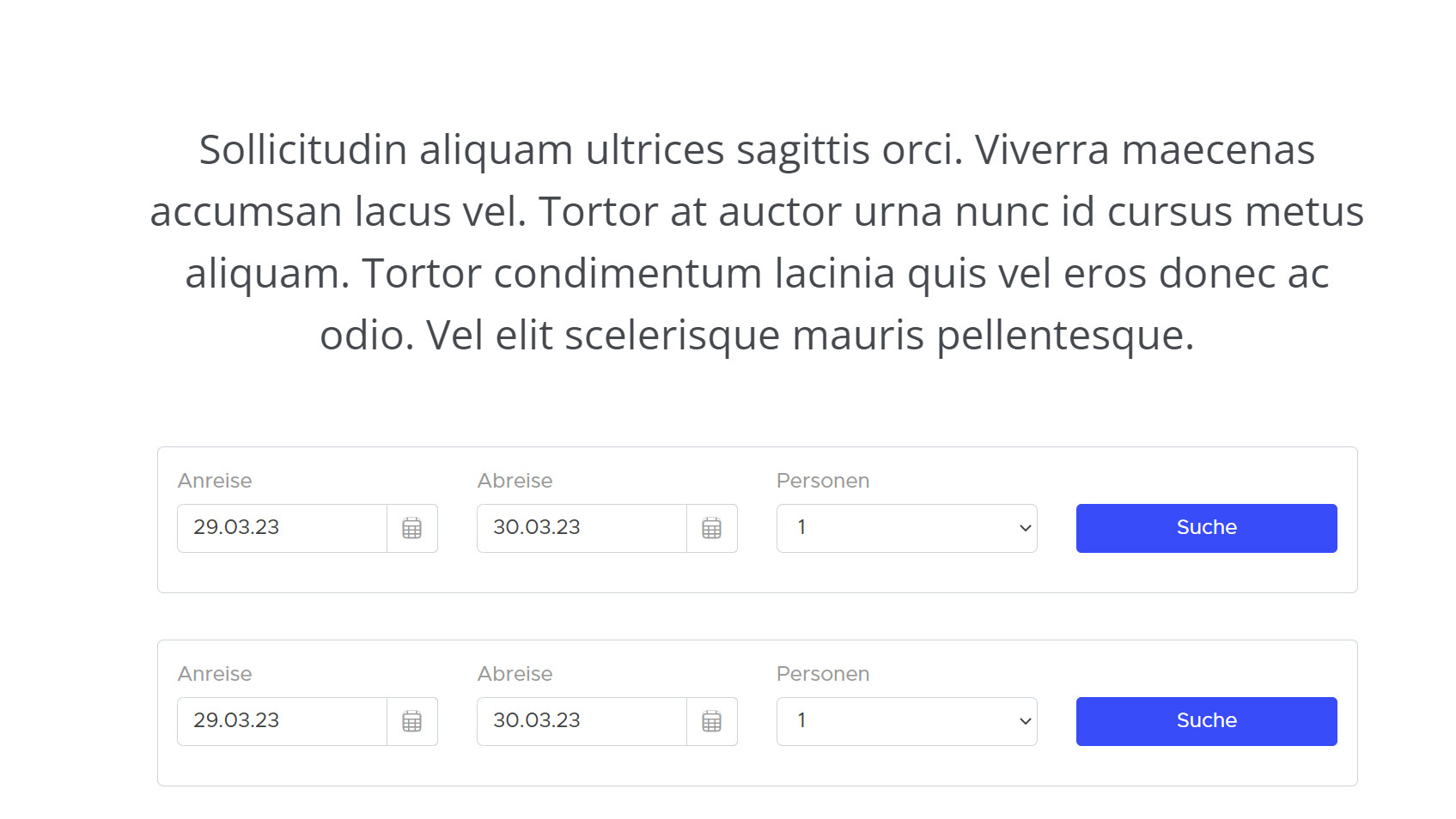The image size is (1456, 819).
Task: Click chevron arrow of upper Personen select
Action: click(x=1025, y=528)
